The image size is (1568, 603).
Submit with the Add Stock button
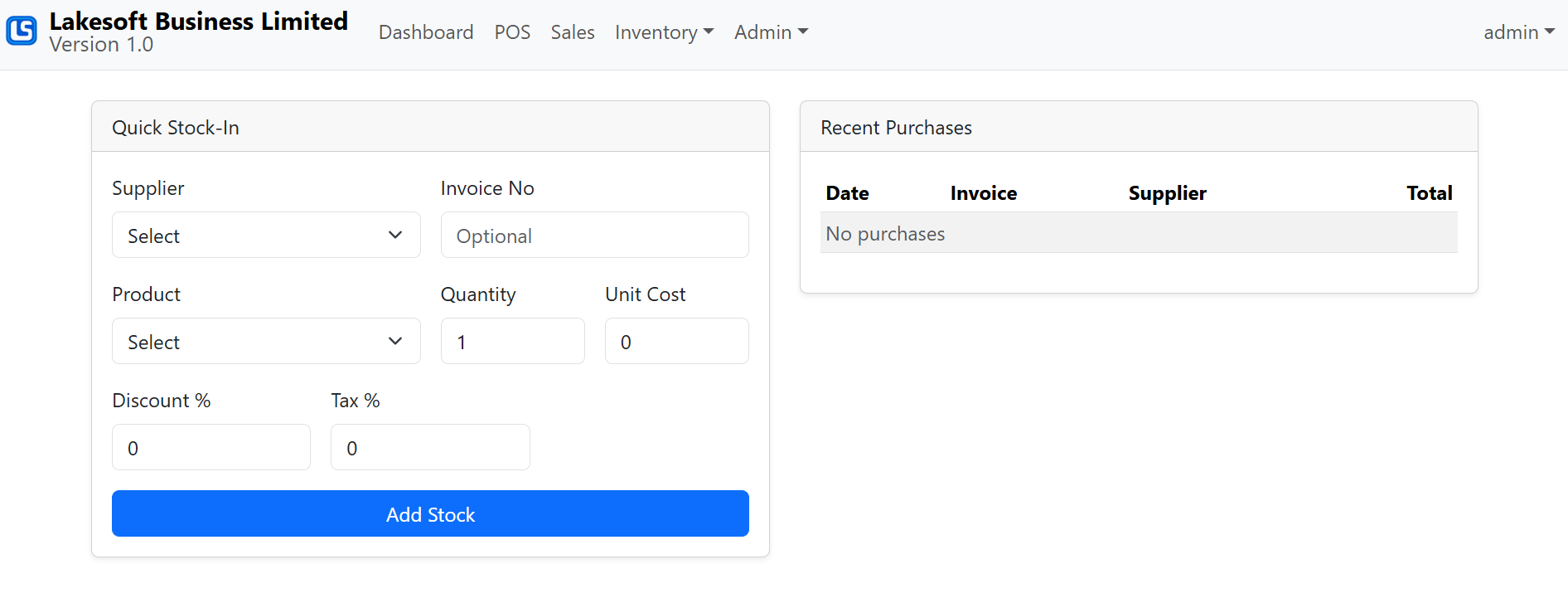coord(430,513)
